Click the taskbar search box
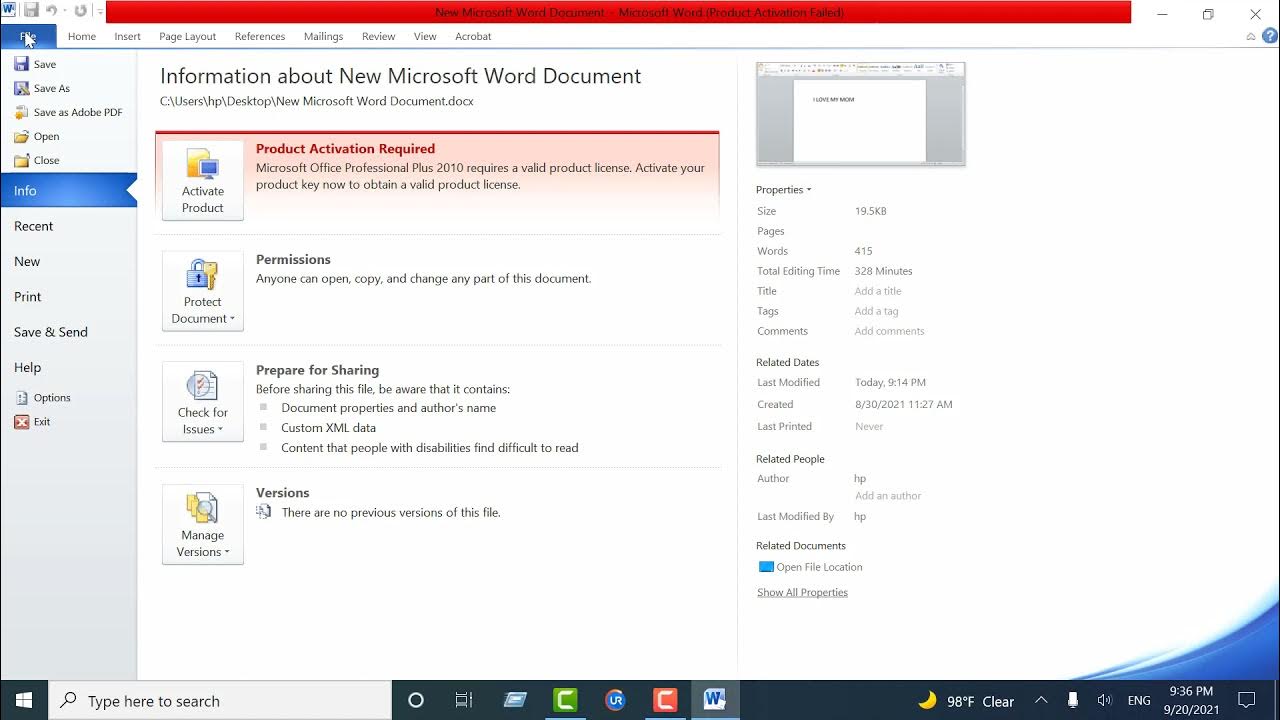Image resolution: width=1280 pixels, height=720 pixels. pyautogui.click(x=220, y=700)
